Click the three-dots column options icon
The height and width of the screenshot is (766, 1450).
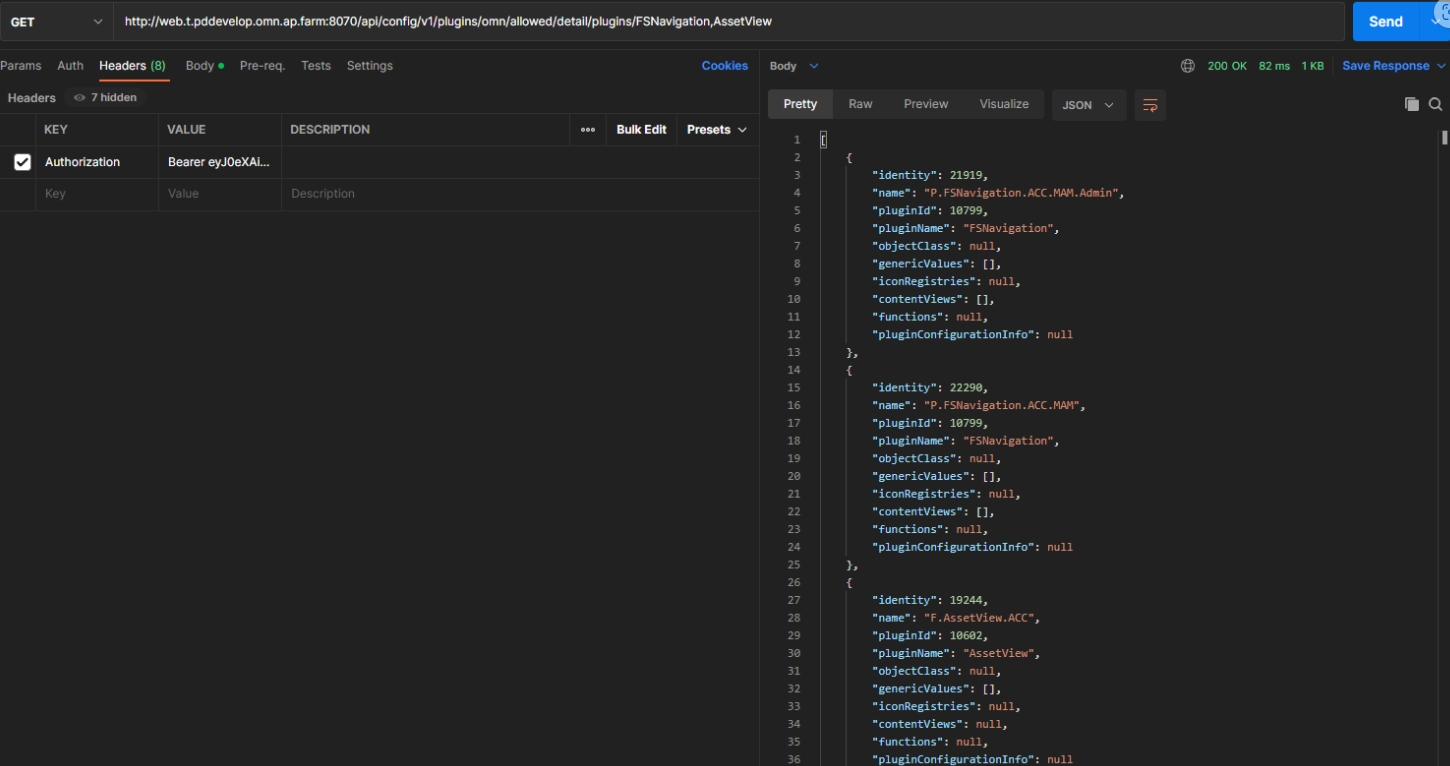588,130
